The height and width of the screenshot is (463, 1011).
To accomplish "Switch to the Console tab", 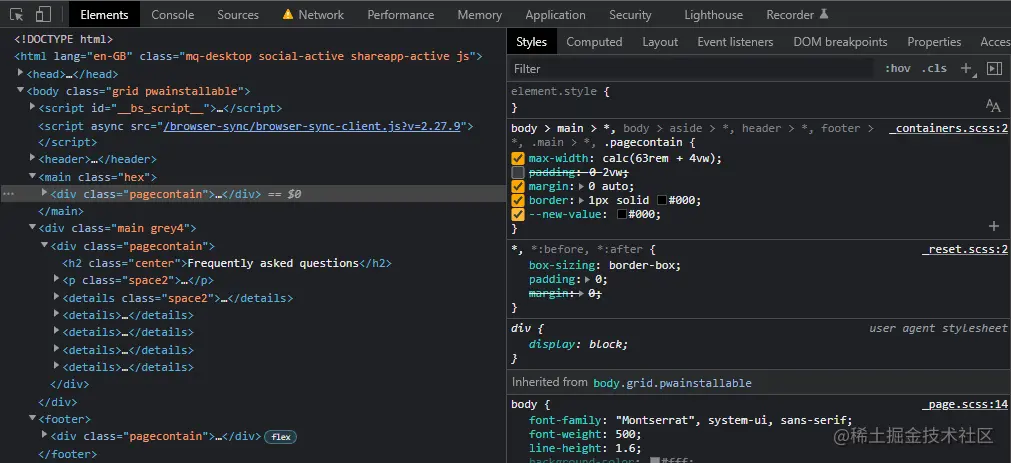I will [173, 14].
